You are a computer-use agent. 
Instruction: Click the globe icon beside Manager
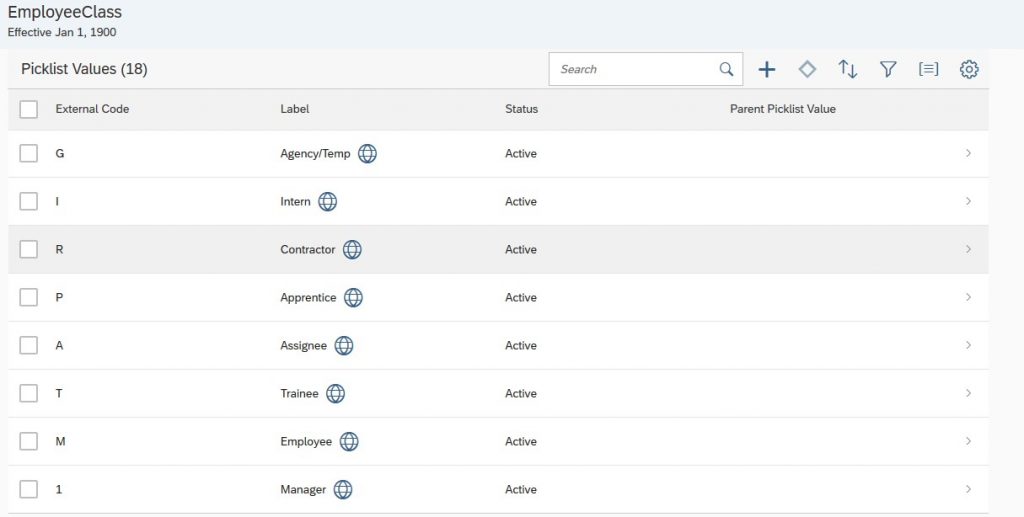pos(343,490)
